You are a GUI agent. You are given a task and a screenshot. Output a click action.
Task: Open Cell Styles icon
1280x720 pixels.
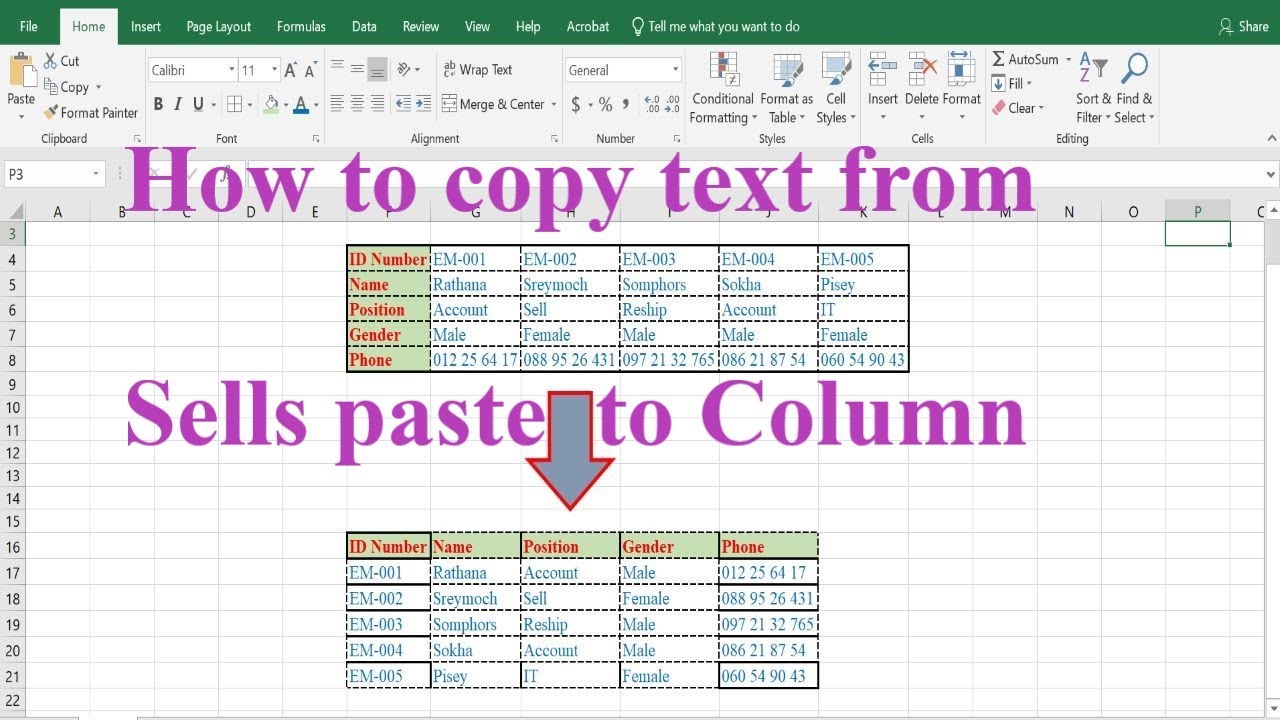pos(835,70)
